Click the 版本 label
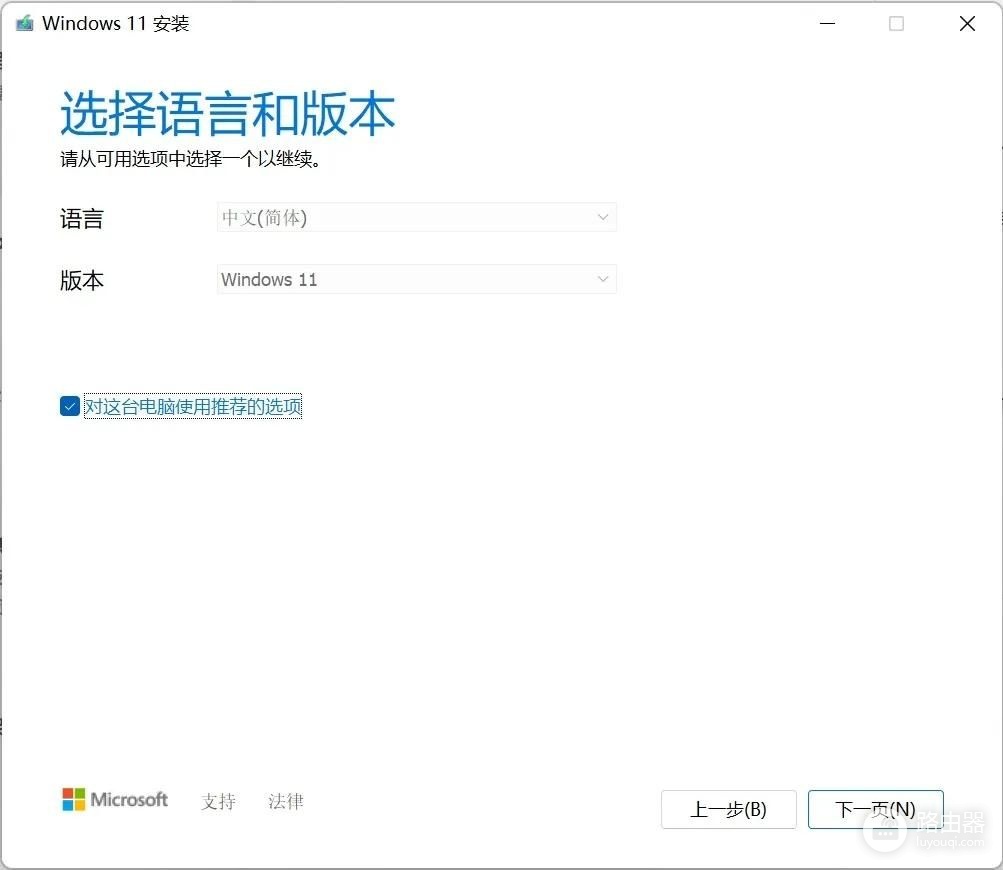 pos(82,280)
